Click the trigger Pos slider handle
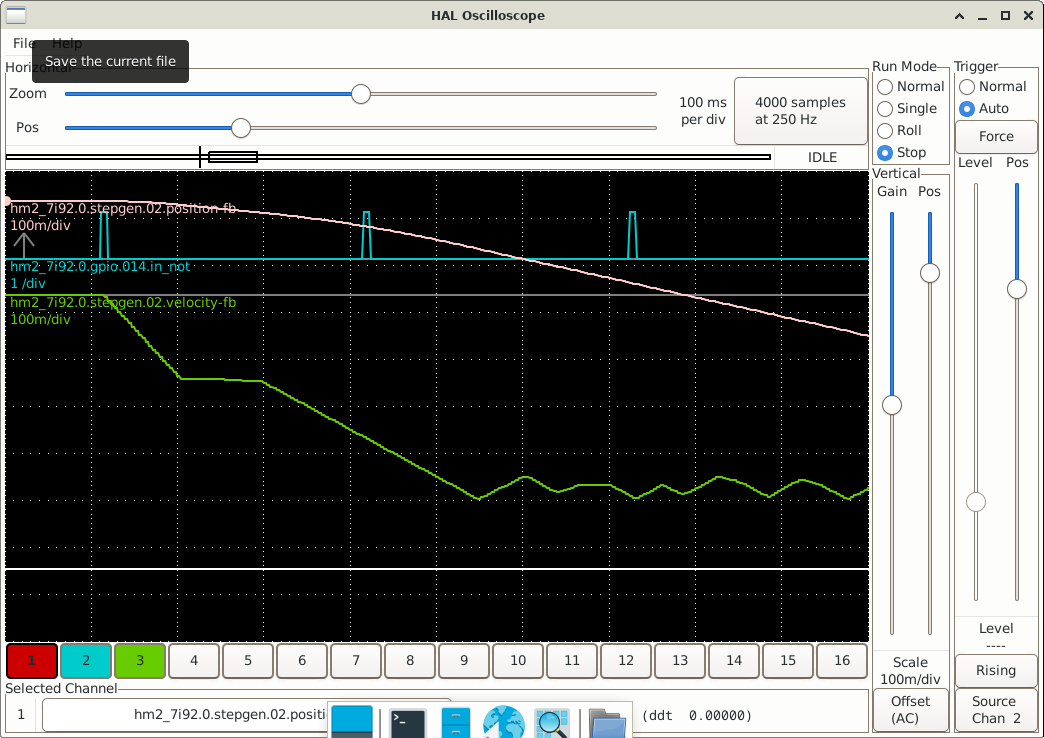 pos(1017,289)
